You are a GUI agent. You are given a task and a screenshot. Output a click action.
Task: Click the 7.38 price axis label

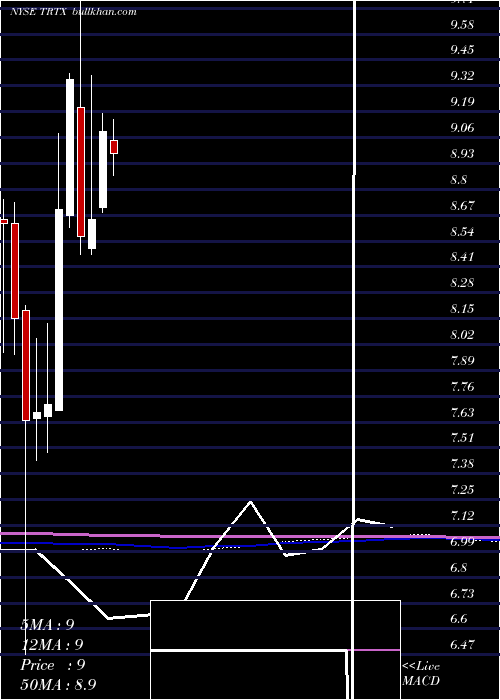coord(462,464)
